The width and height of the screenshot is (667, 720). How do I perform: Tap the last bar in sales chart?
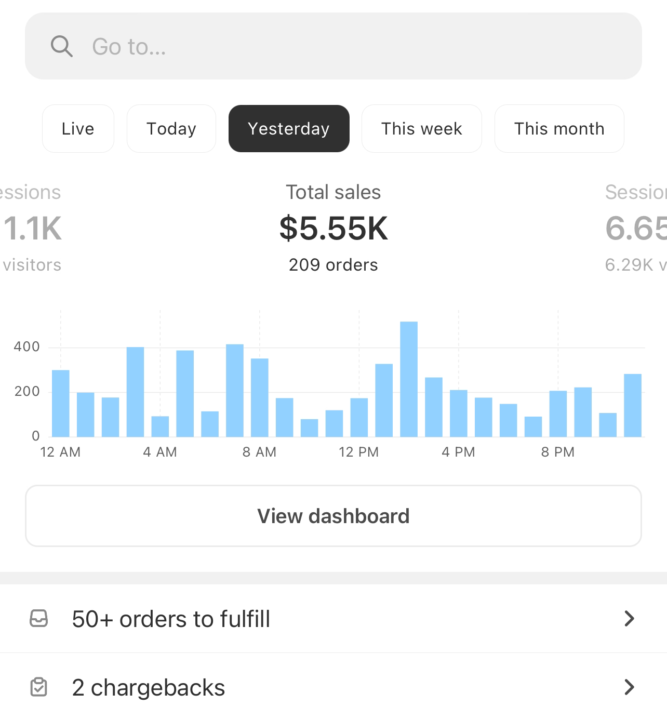632,405
